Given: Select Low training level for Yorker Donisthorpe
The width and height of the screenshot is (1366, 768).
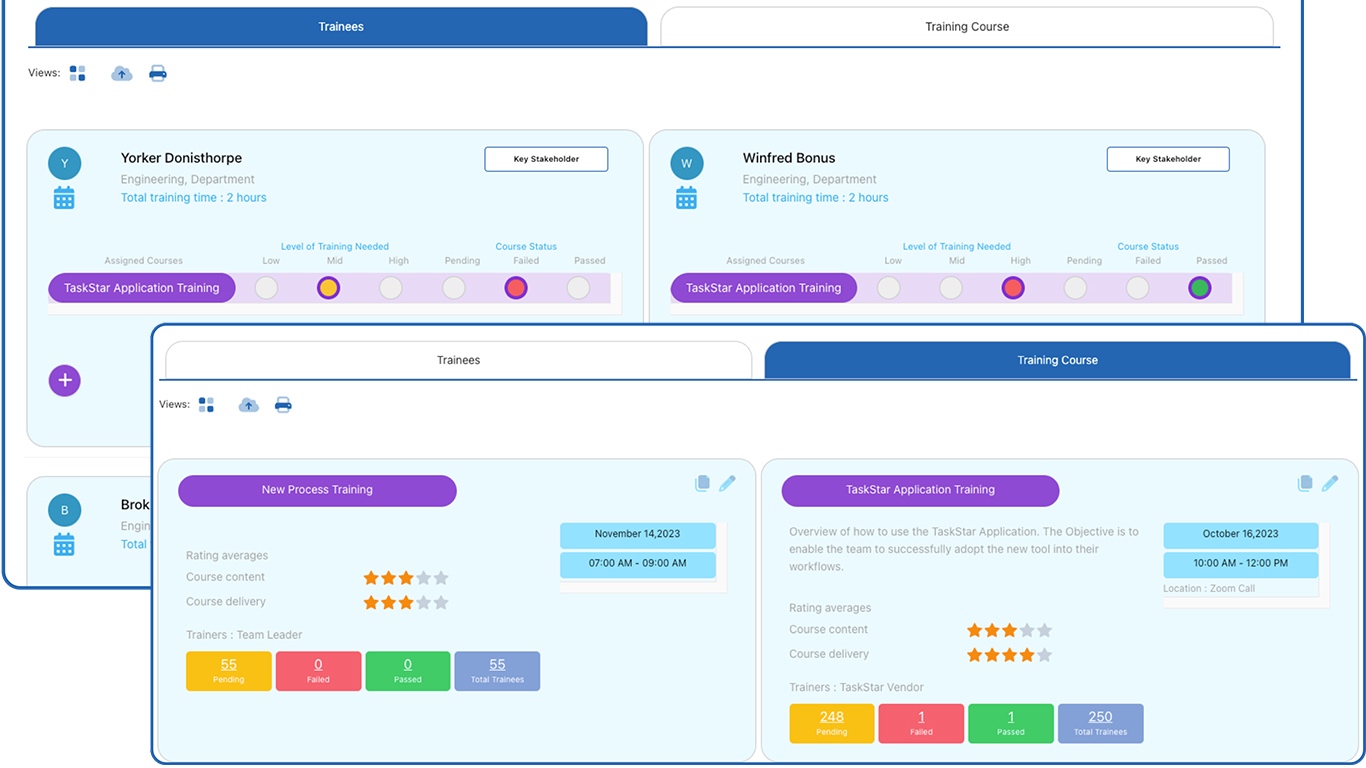Looking at the screenshot, I should pos(266,288).
